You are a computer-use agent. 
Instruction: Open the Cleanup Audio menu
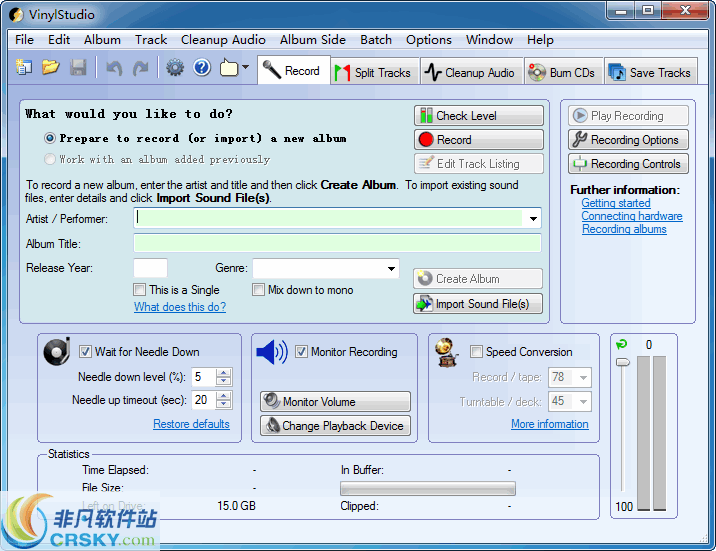pyautogui.click(x=223, y=40)
